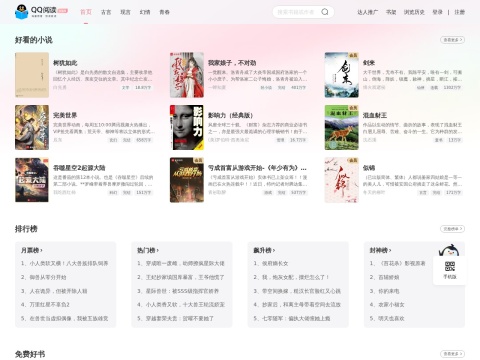Click the 文学 tag under 树犹如此
The image size is (480, 360).
point(125,87)
